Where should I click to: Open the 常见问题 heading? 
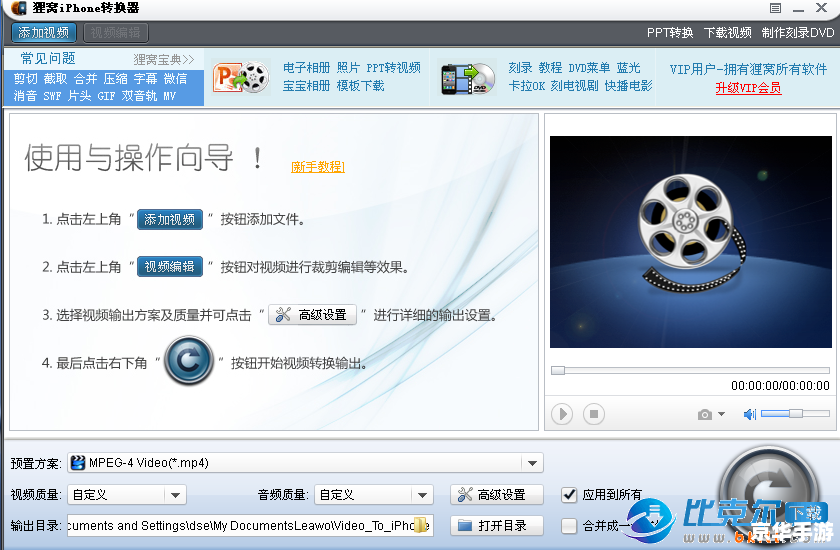click(48, 58)
